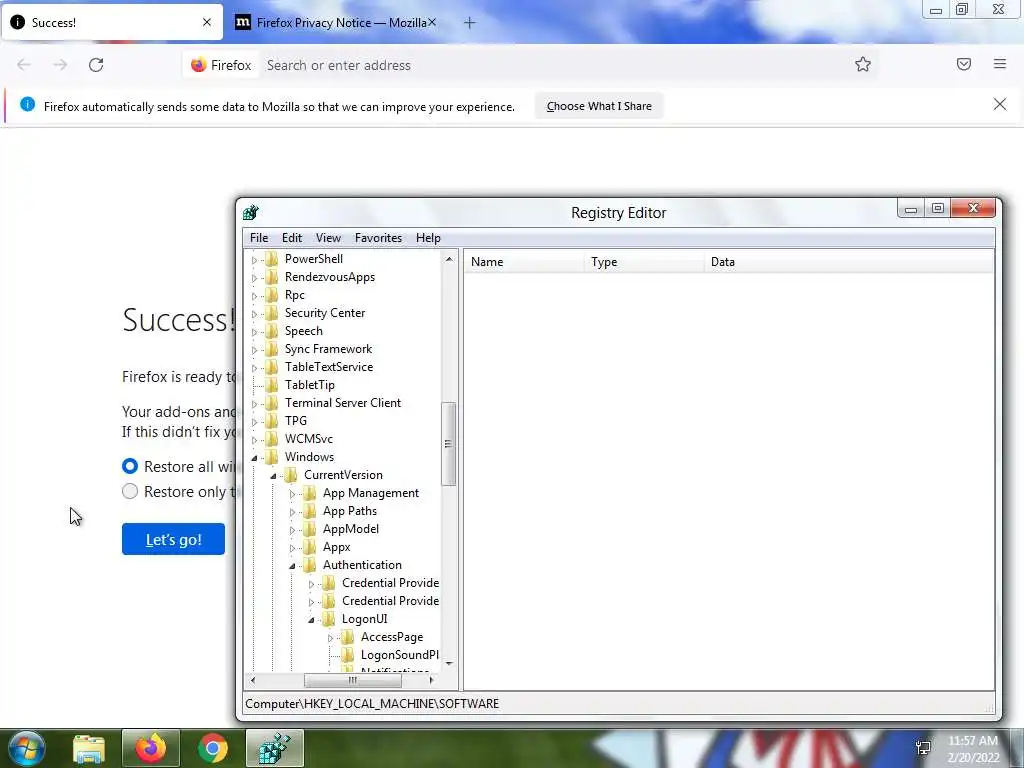Open a new Firefox tab with plus

point(470,23)
